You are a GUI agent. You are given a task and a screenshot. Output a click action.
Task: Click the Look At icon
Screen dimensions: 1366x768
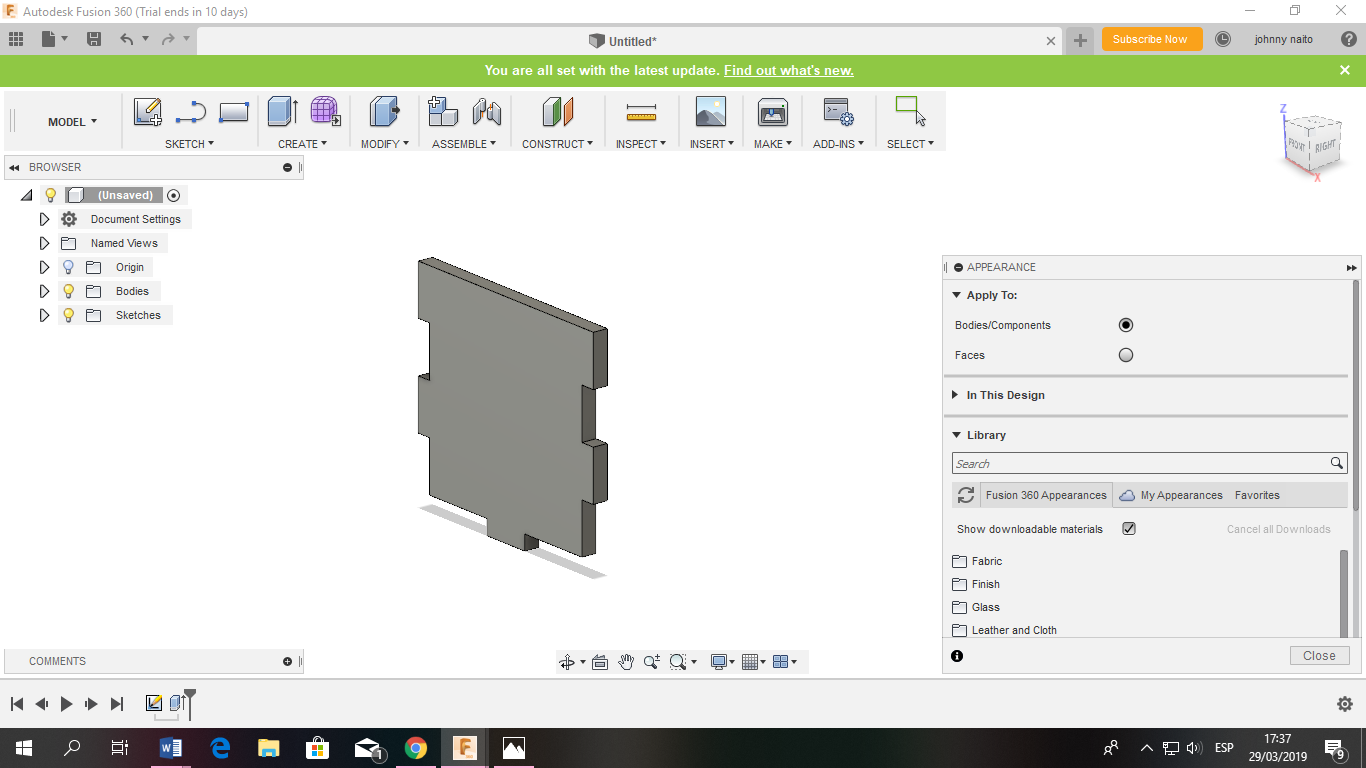click(600, 662)
